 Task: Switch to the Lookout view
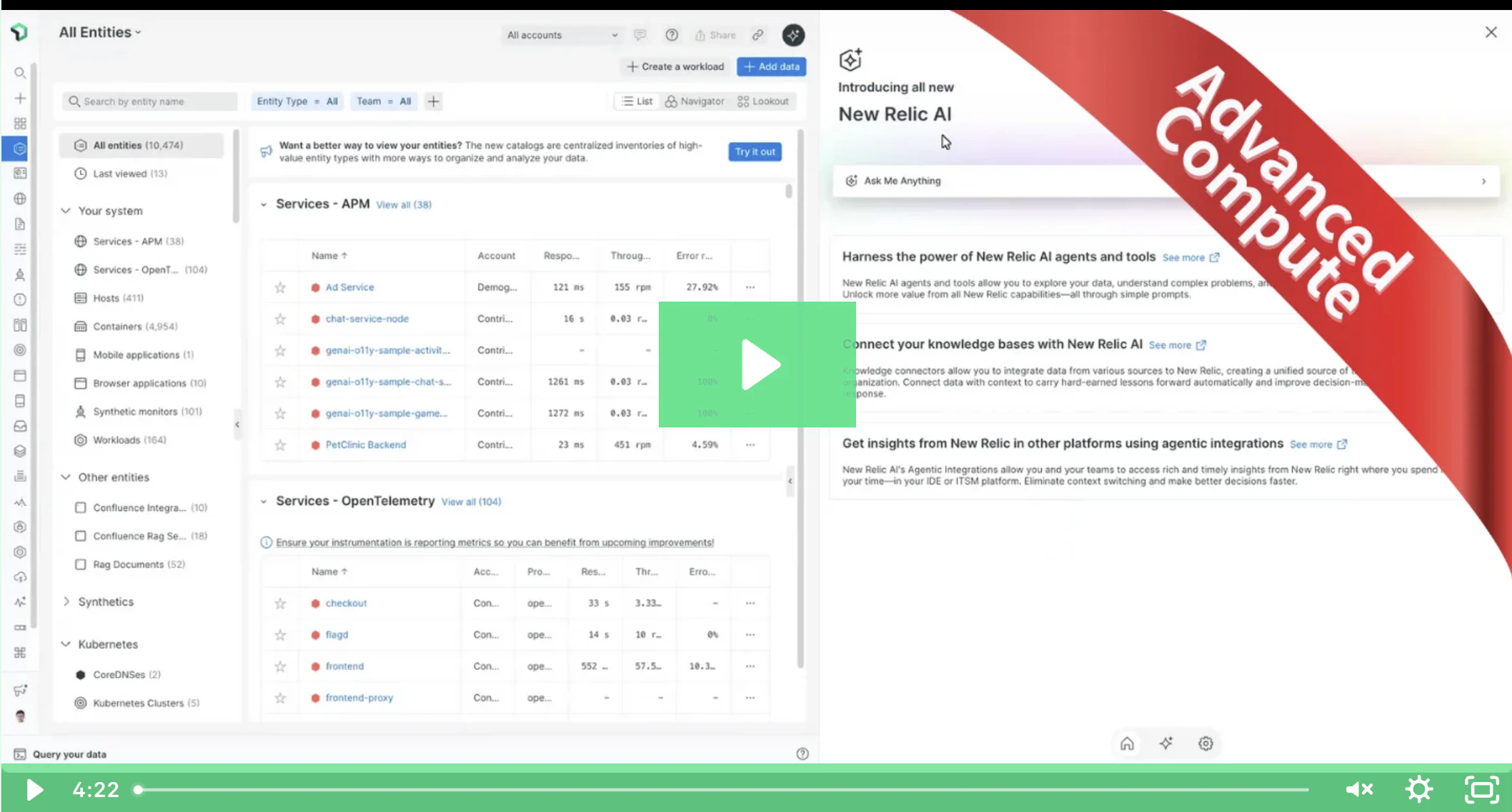pos(763,101)
